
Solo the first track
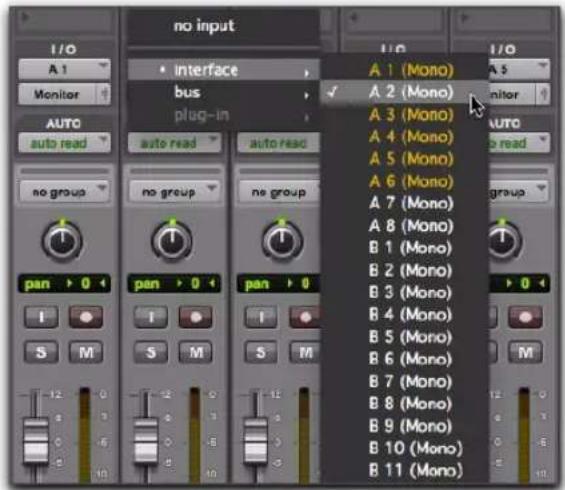[x=41, y=352]
